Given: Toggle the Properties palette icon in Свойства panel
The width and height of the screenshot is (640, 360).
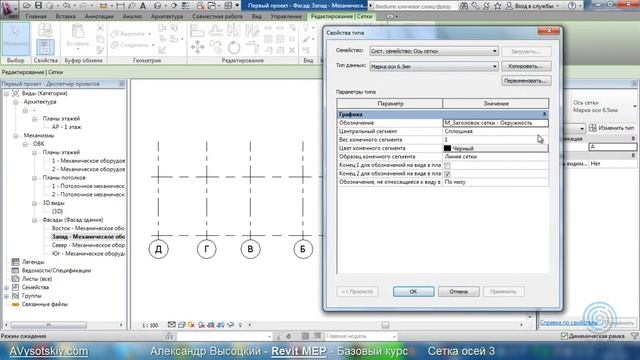Looking at the screenshot, I should [x=45, y=47].
